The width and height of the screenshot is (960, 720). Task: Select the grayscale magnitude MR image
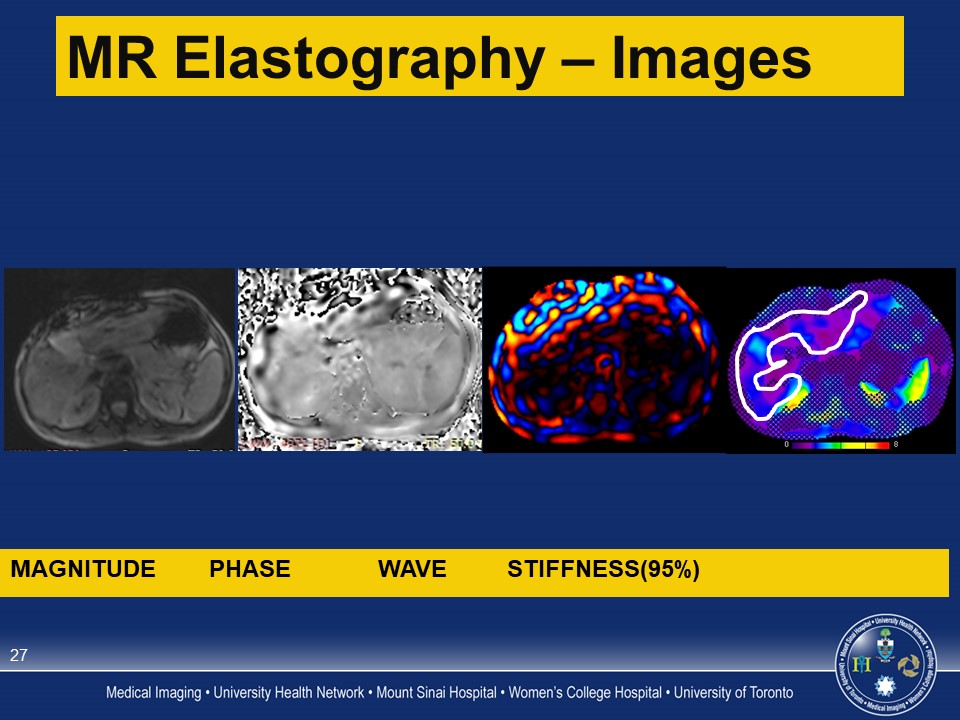119,359
